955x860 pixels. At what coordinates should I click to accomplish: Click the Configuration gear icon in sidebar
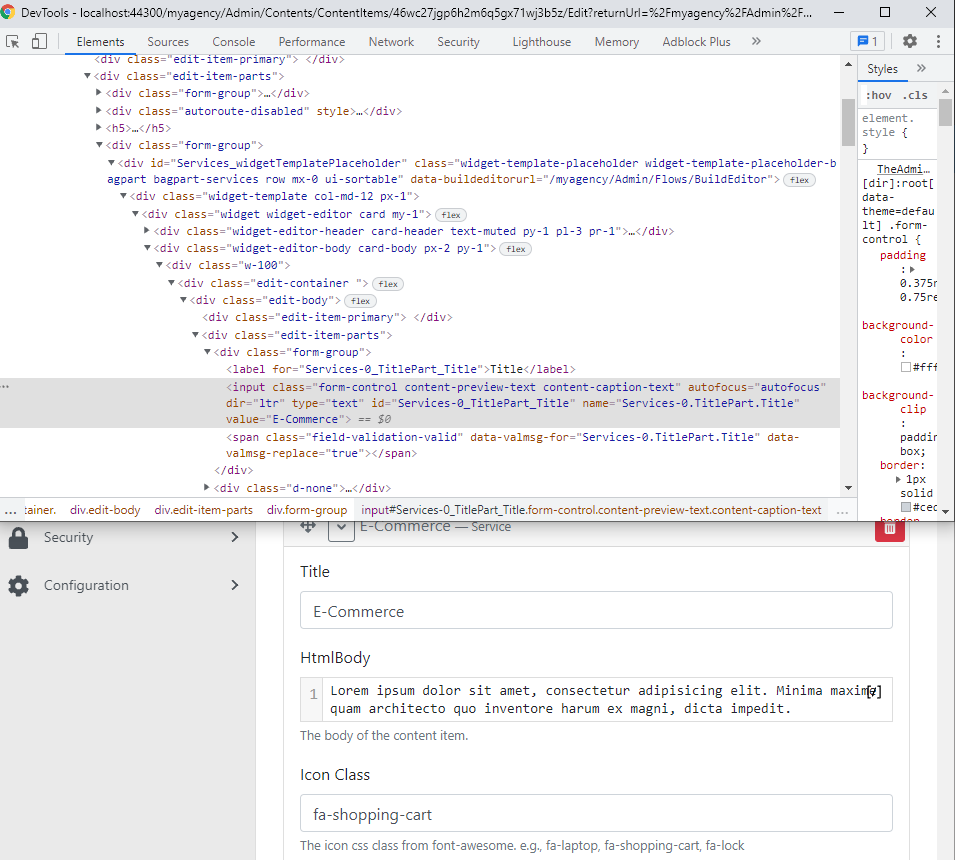(x=18, y=585)
